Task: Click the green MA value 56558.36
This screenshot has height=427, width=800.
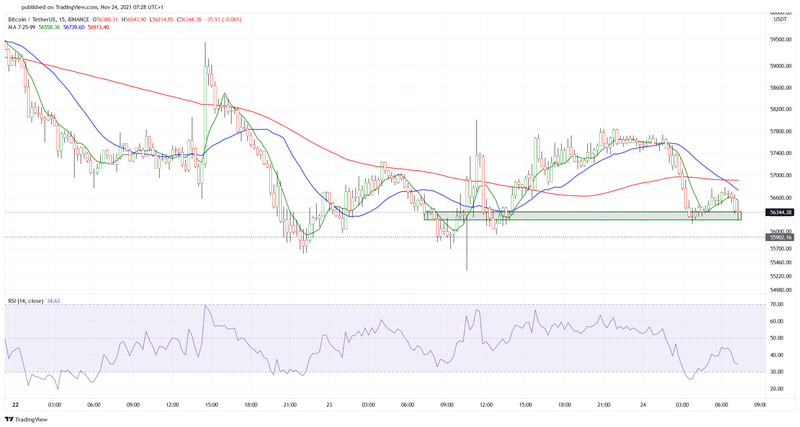Action: (x=48, y=27)
